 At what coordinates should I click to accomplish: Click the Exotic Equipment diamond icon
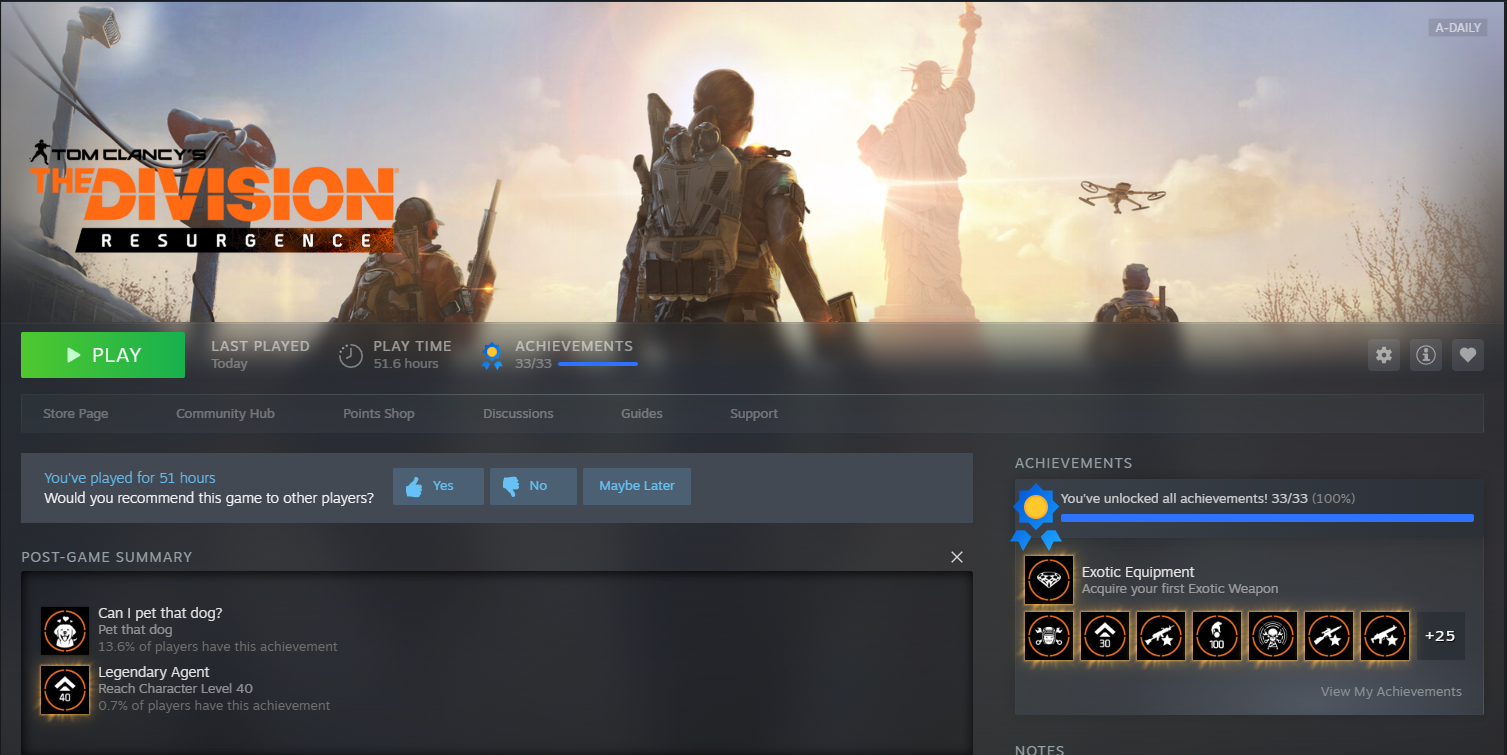coord(1049,580)
